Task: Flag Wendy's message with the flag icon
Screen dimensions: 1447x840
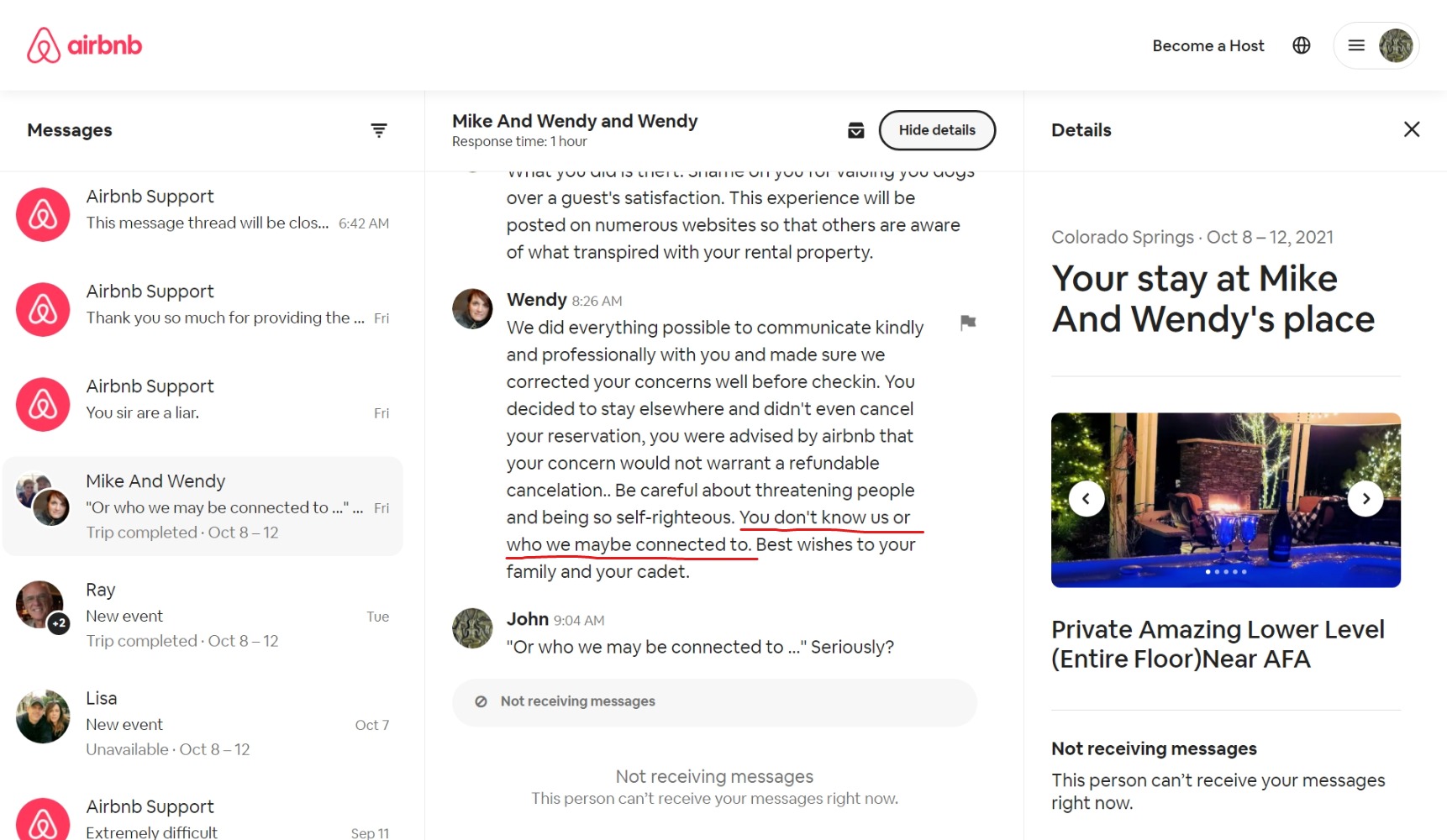Action: (967, 323)
